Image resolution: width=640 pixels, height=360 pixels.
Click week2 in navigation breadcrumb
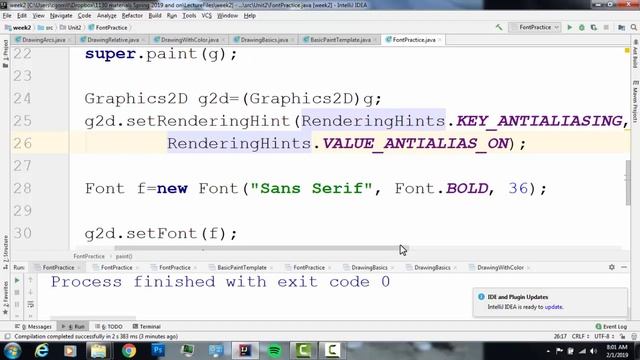pos(18,28)
